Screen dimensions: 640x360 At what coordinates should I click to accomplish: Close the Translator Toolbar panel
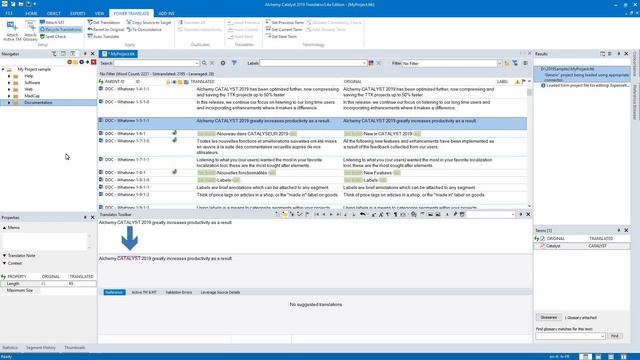528,214
